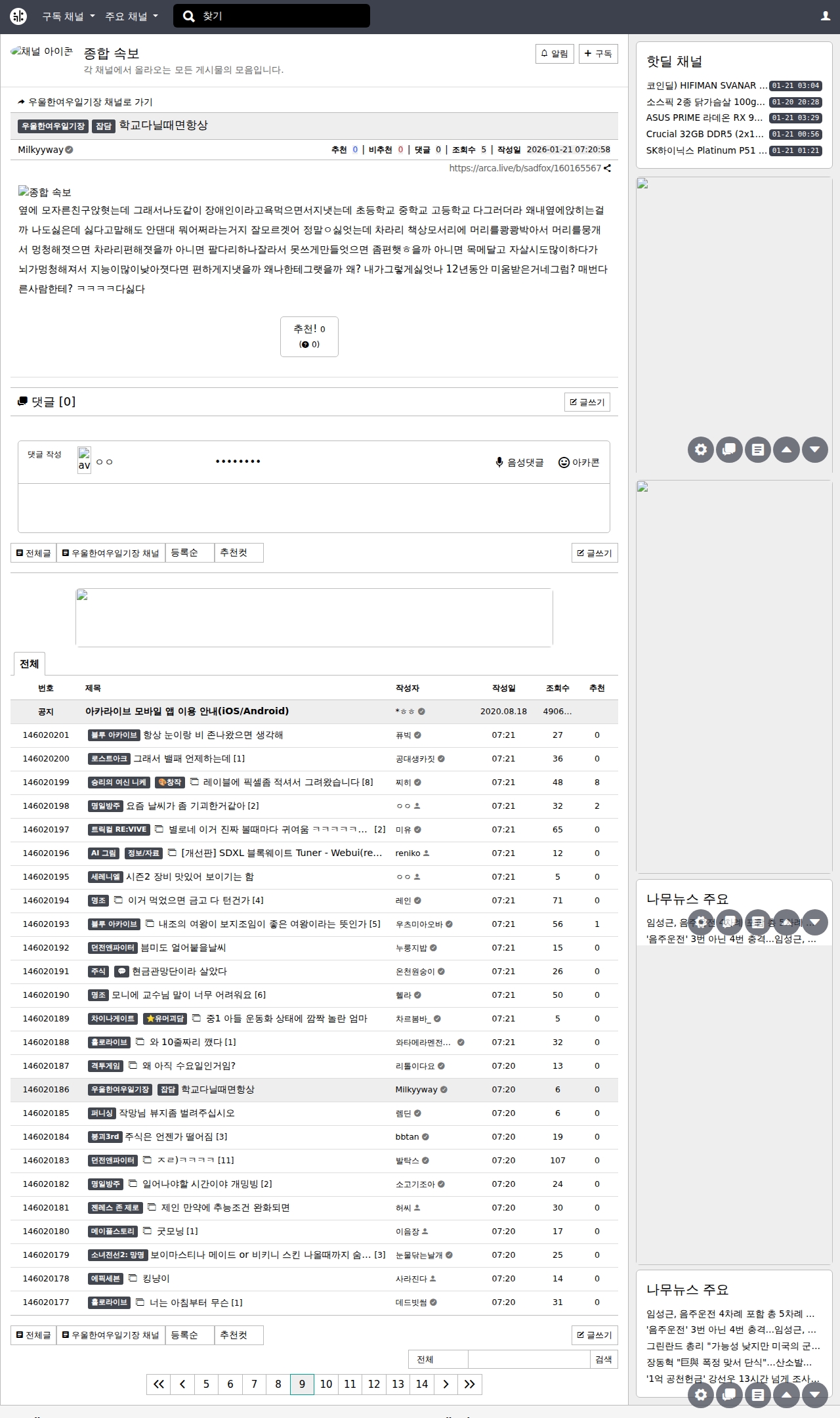
Task: Click the search text box beside 검색
Action: pos(529,1360)
